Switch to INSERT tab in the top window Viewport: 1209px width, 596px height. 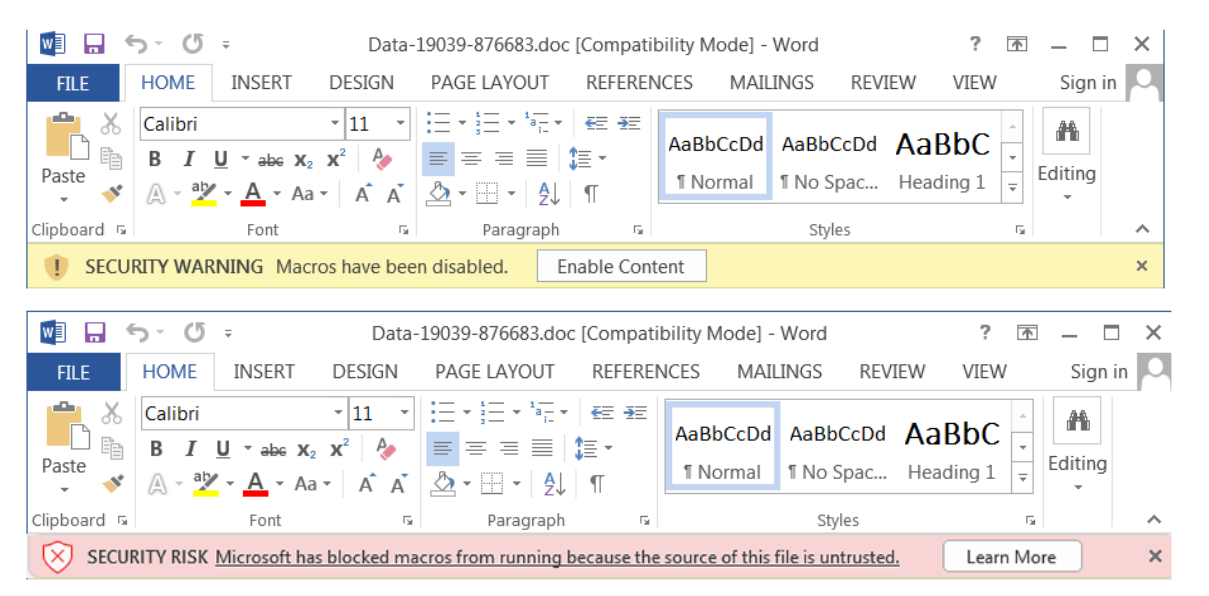[262, 83]
